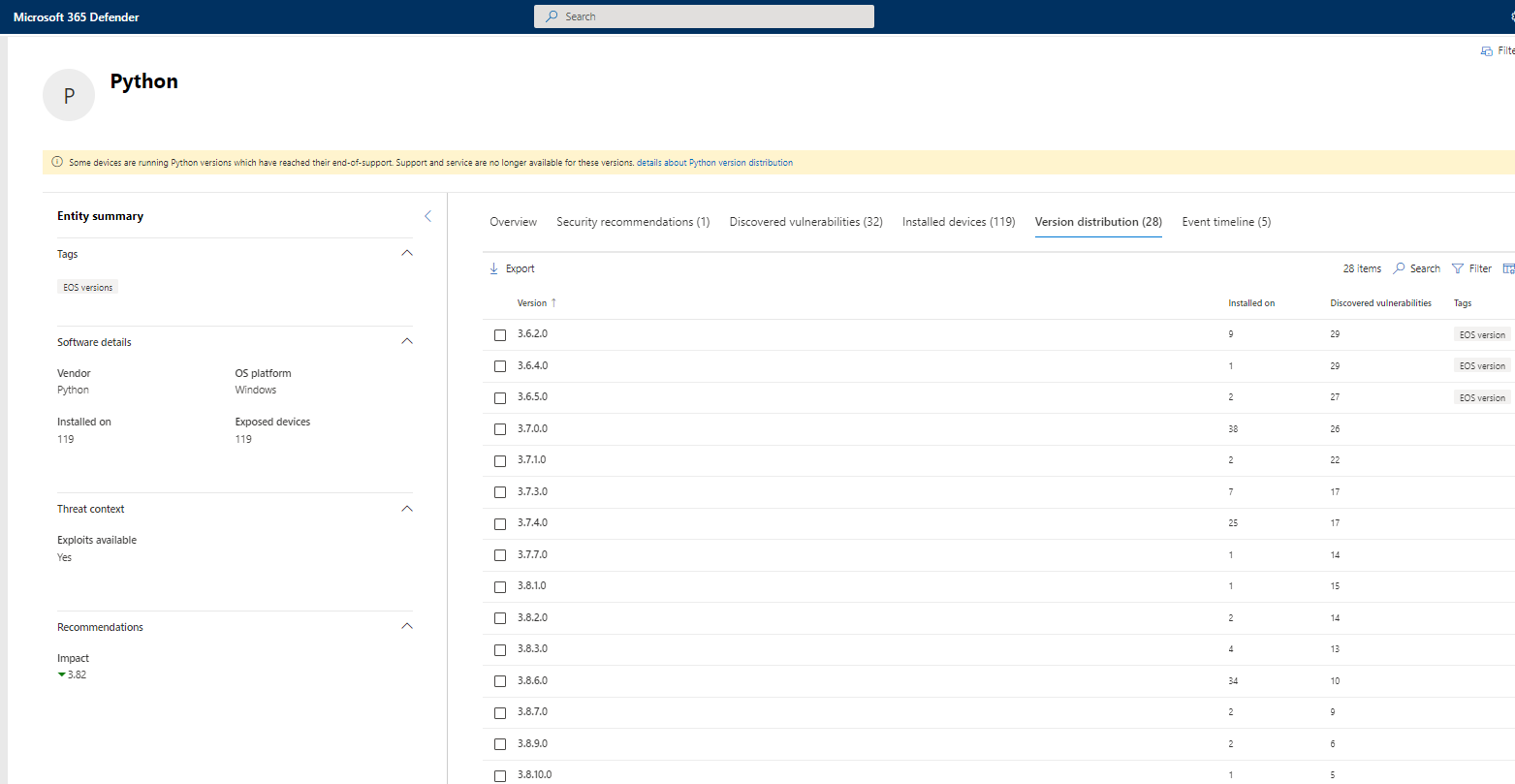Collapse the Entity summary side panel arrow
This screenshot has height=784, width=1515.
pyautogui.click(x=427, y=216)
